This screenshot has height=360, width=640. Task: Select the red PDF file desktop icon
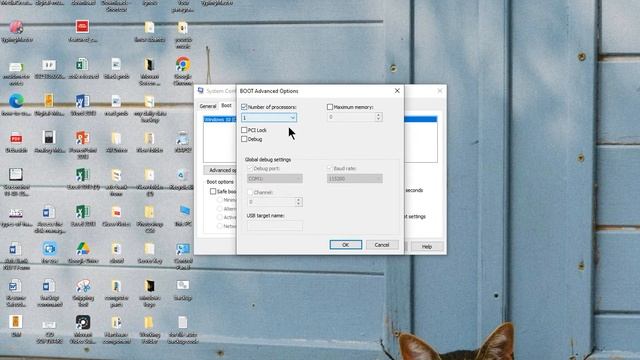tap(16, 138)
